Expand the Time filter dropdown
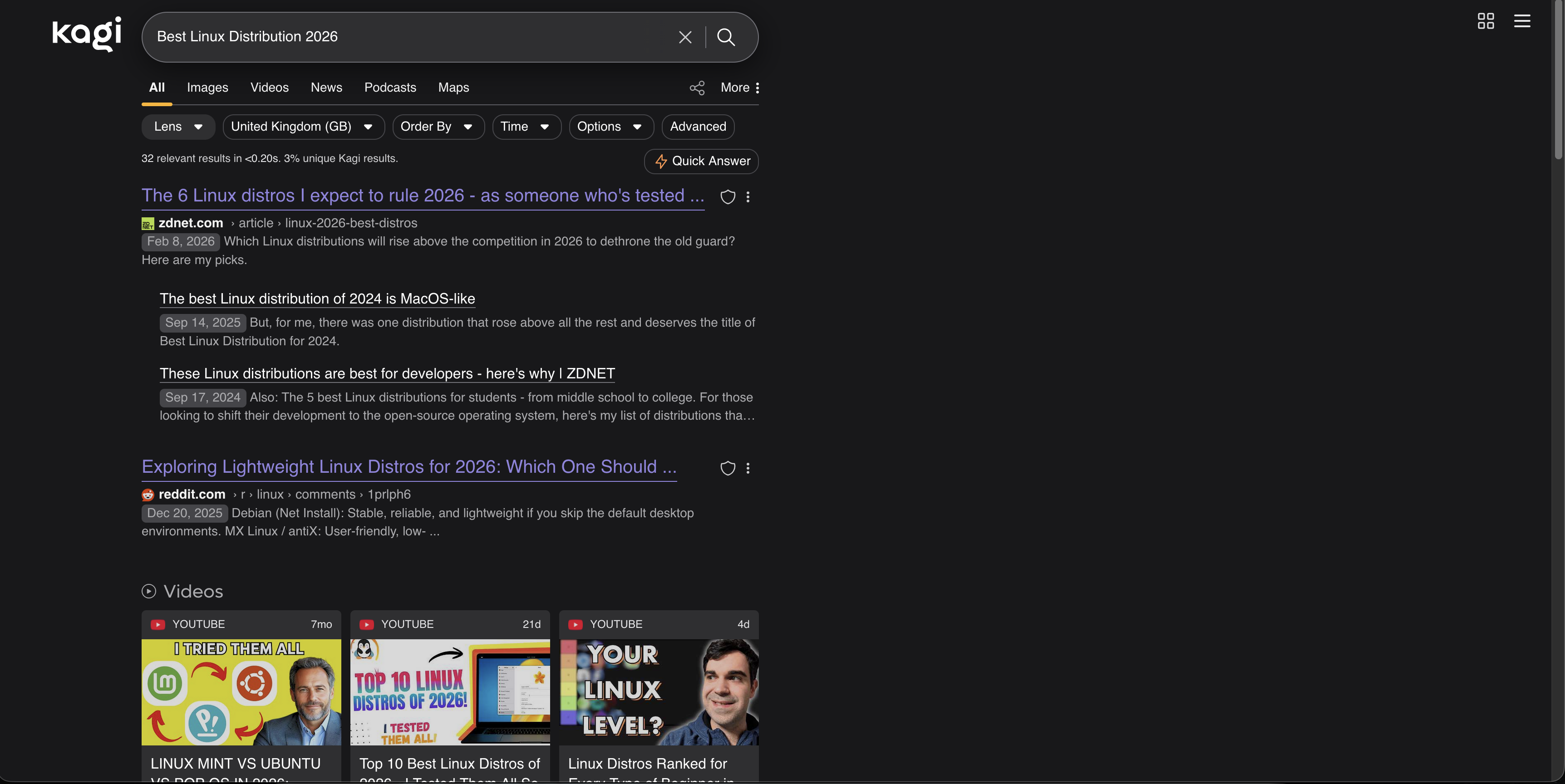 526,127
